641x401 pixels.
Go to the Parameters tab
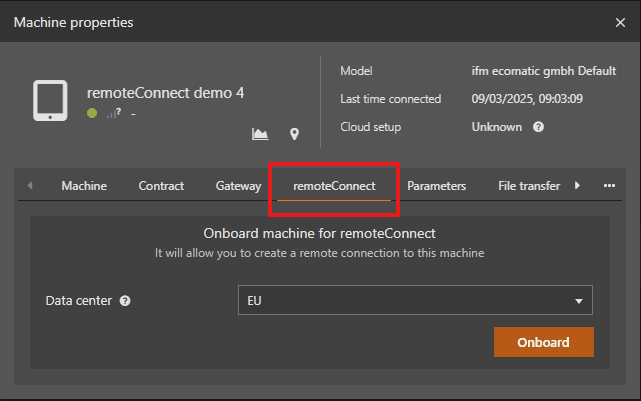point(437,186)
